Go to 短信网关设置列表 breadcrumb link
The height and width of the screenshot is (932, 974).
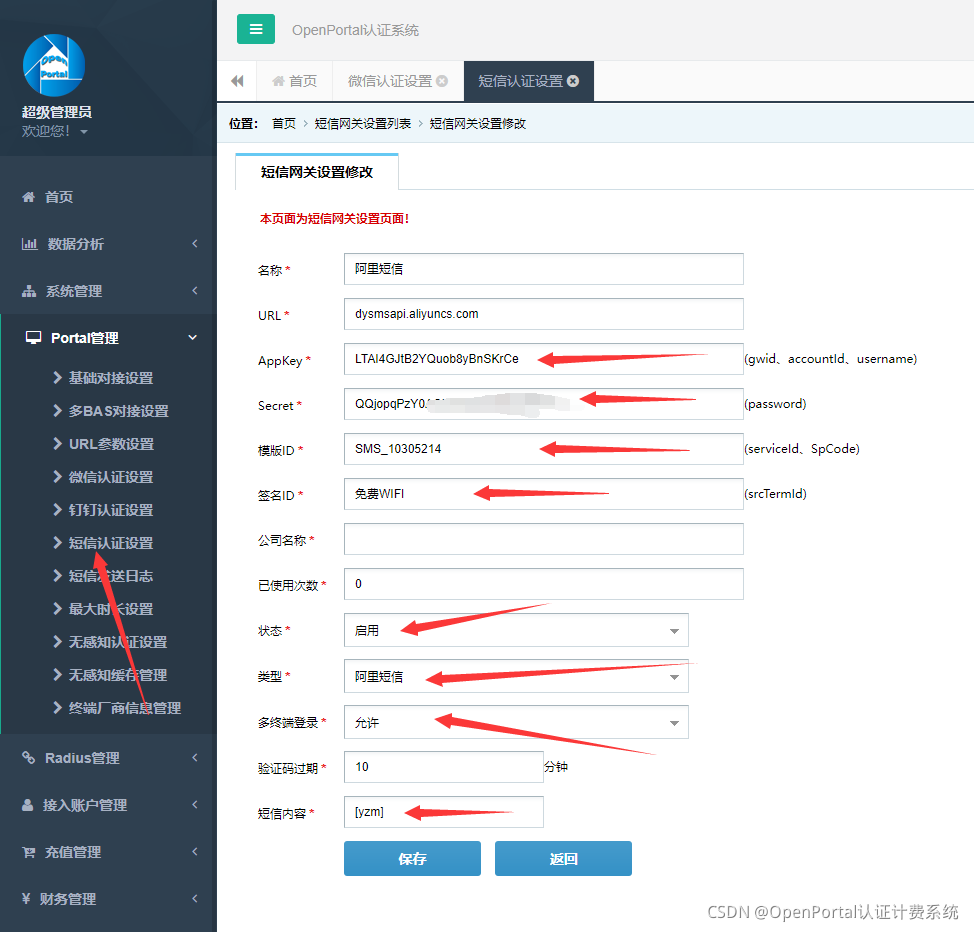coord(363,124)
